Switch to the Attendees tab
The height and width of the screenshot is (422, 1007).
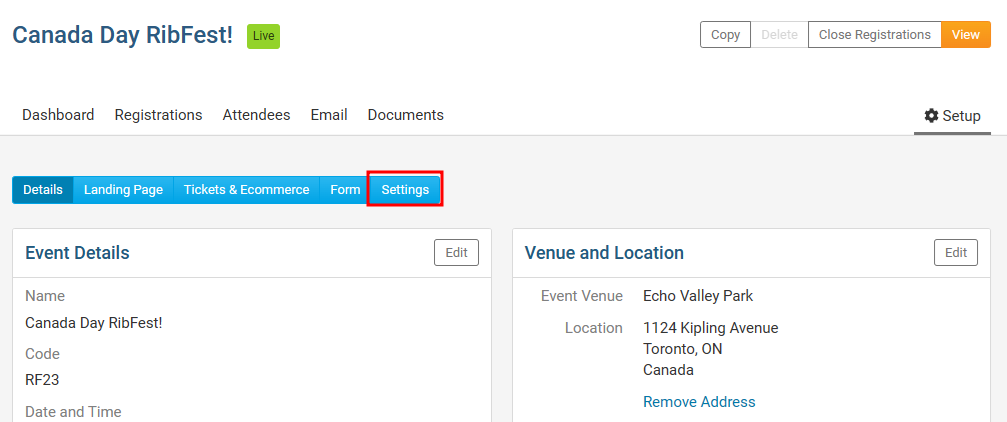coord(256,115)
